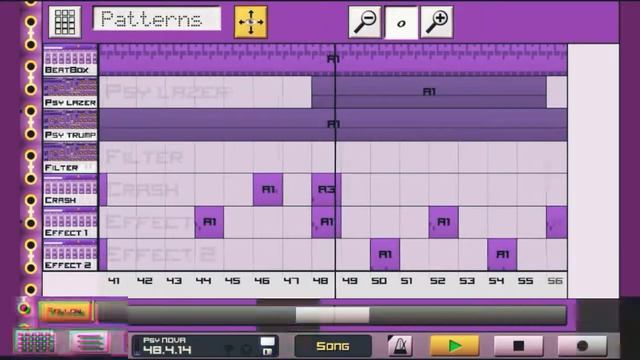Select the Psy Lazer track header
This screenshot has width=640, height=360.
point(71,93)
